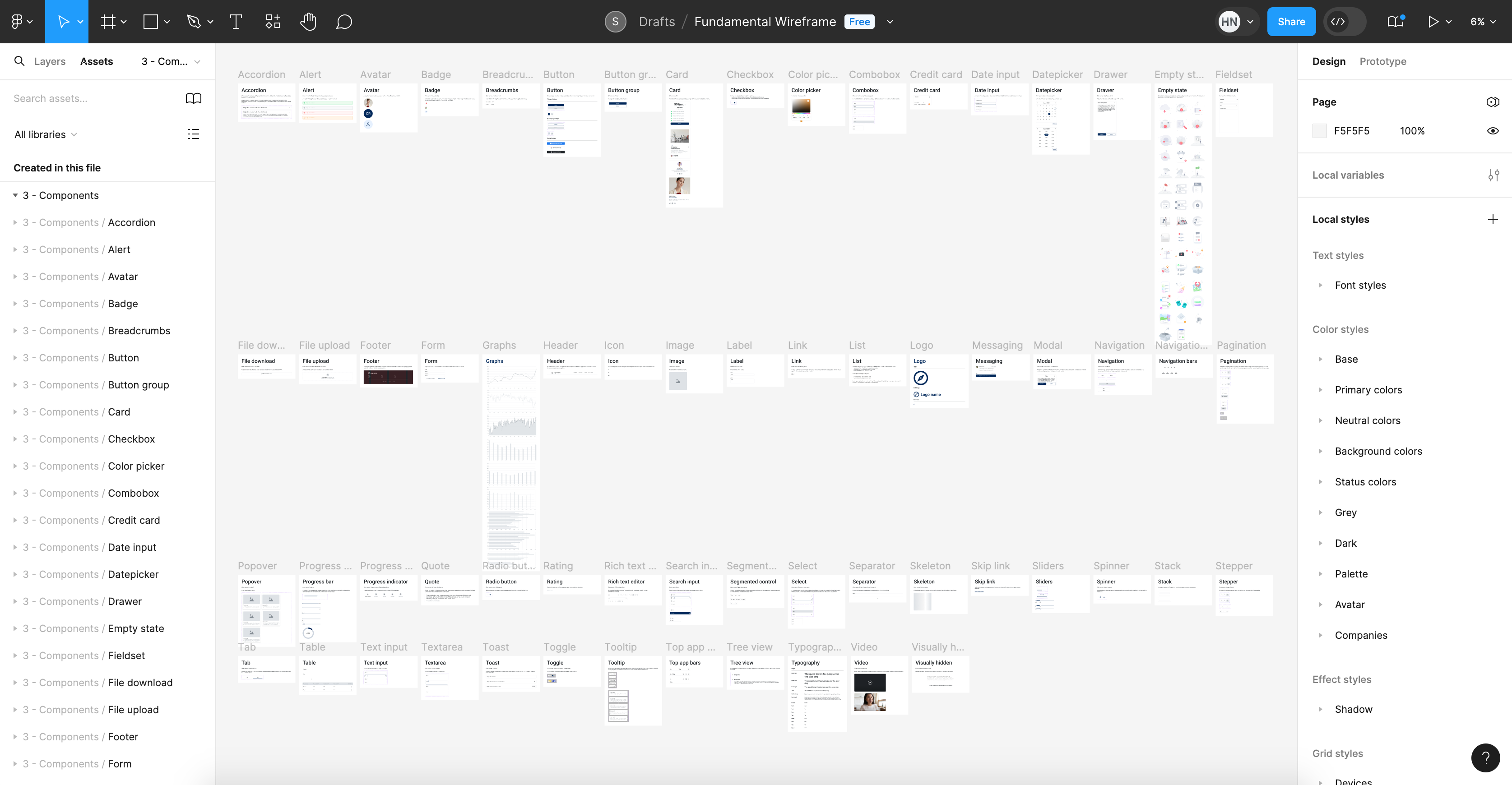Open the 6% zoom dropdown
The height and width of the screenshot is (785, 1512).
(x=1483, y=22)
